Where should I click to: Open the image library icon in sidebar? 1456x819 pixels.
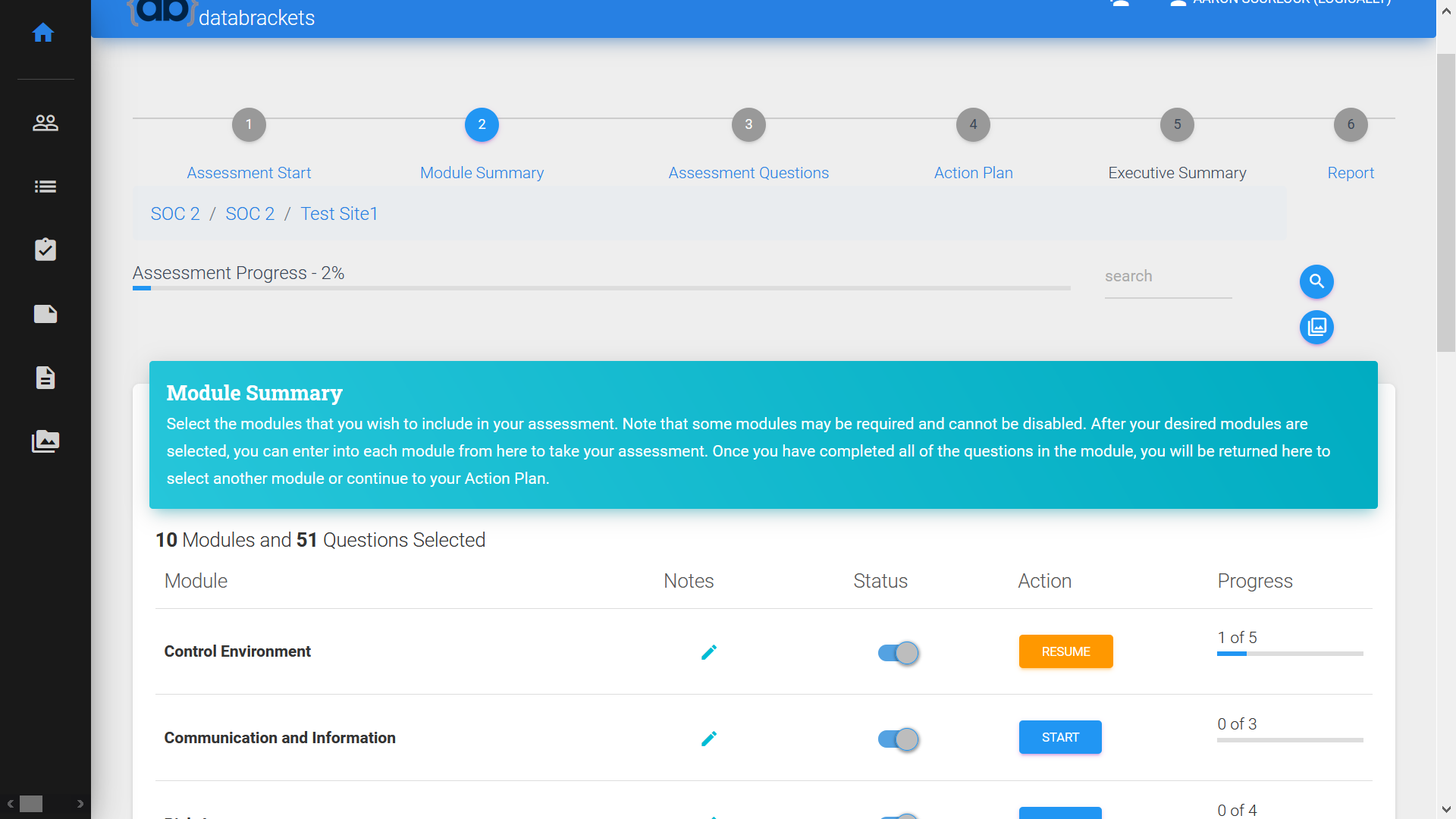45,441
